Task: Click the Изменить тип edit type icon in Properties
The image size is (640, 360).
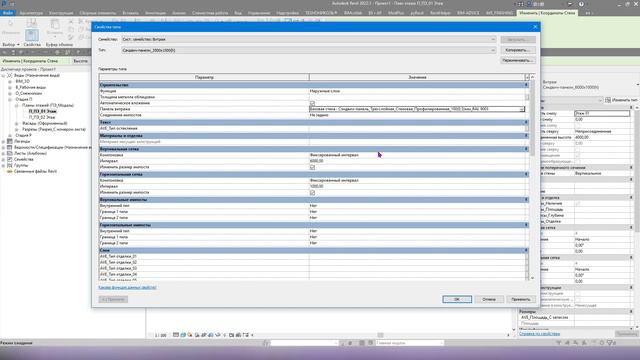Action: pyautogui.click(x=608, y=100)
